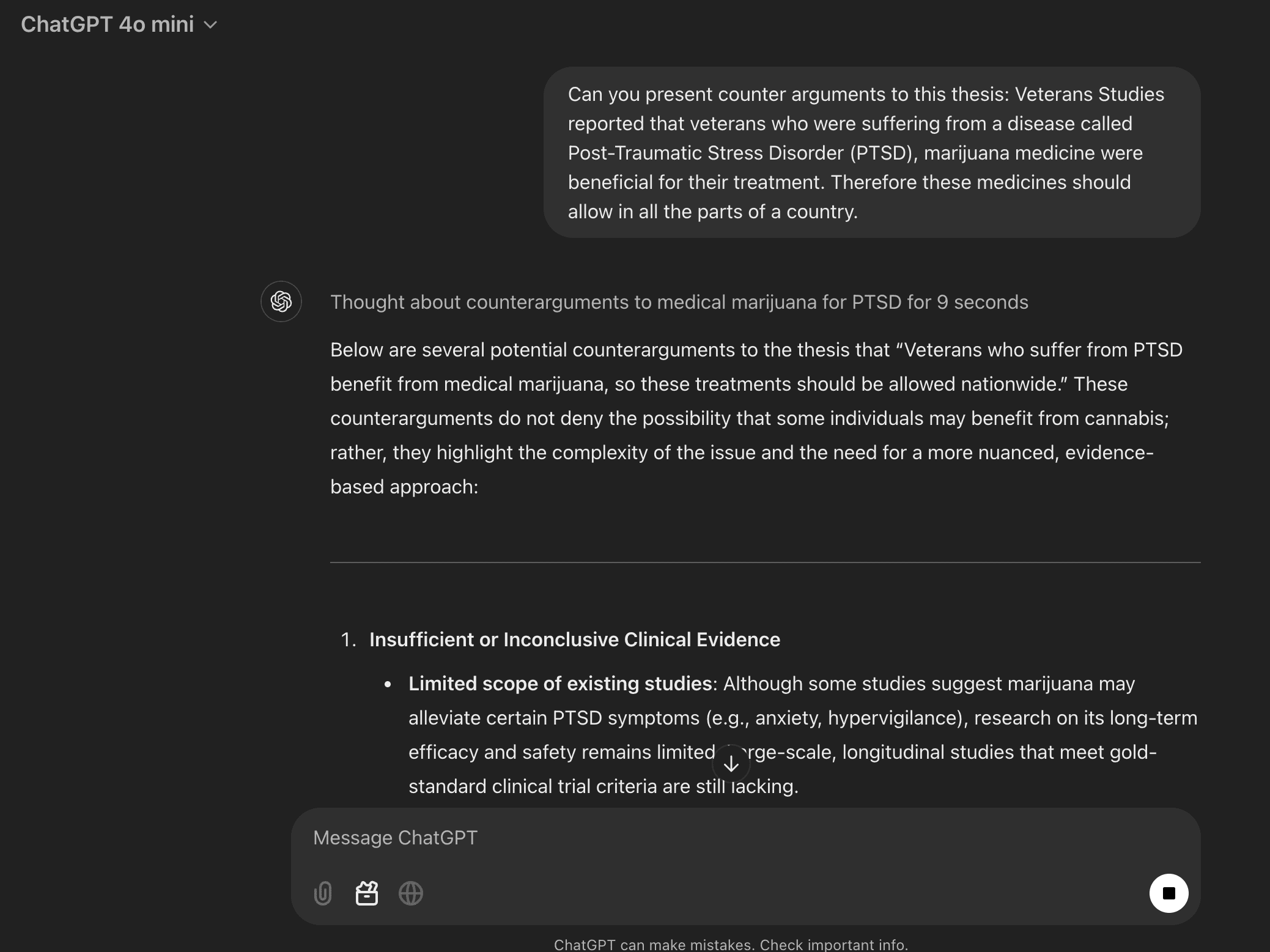This screenshot has width=1270, height=952.
Task: Click the user's thesis message bubble
Action: click(x=871, y=152)
